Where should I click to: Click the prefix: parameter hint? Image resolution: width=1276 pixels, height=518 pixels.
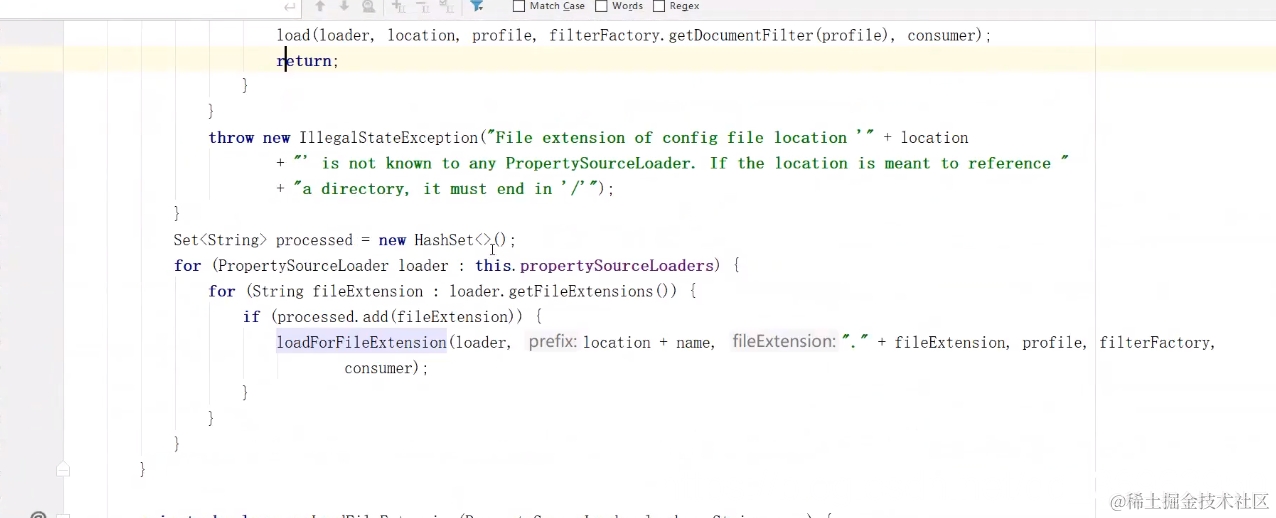point(552,342)
